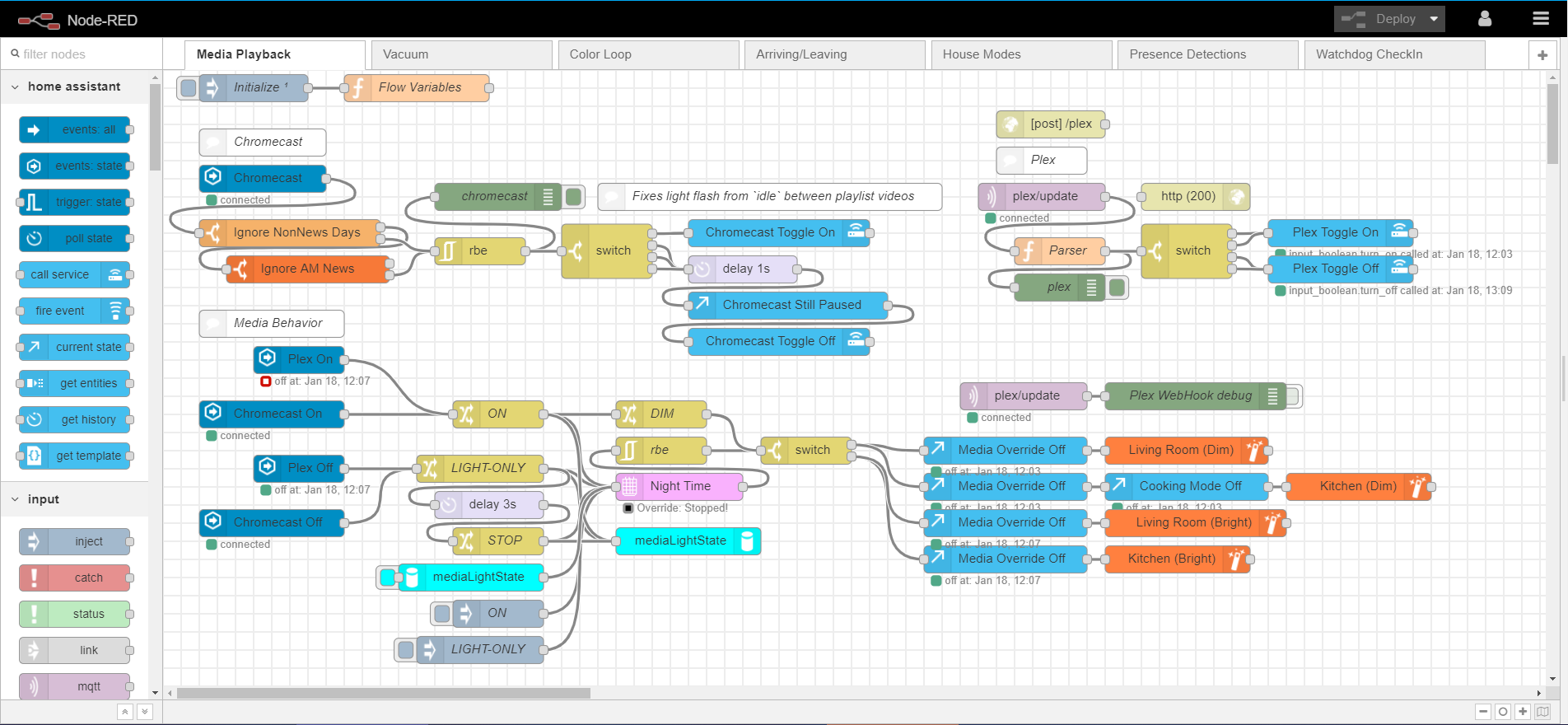Click the zoom out minus icon
Image resolution: width=1568 pixels, height=725 pixels.
[x=1483, y=712]
